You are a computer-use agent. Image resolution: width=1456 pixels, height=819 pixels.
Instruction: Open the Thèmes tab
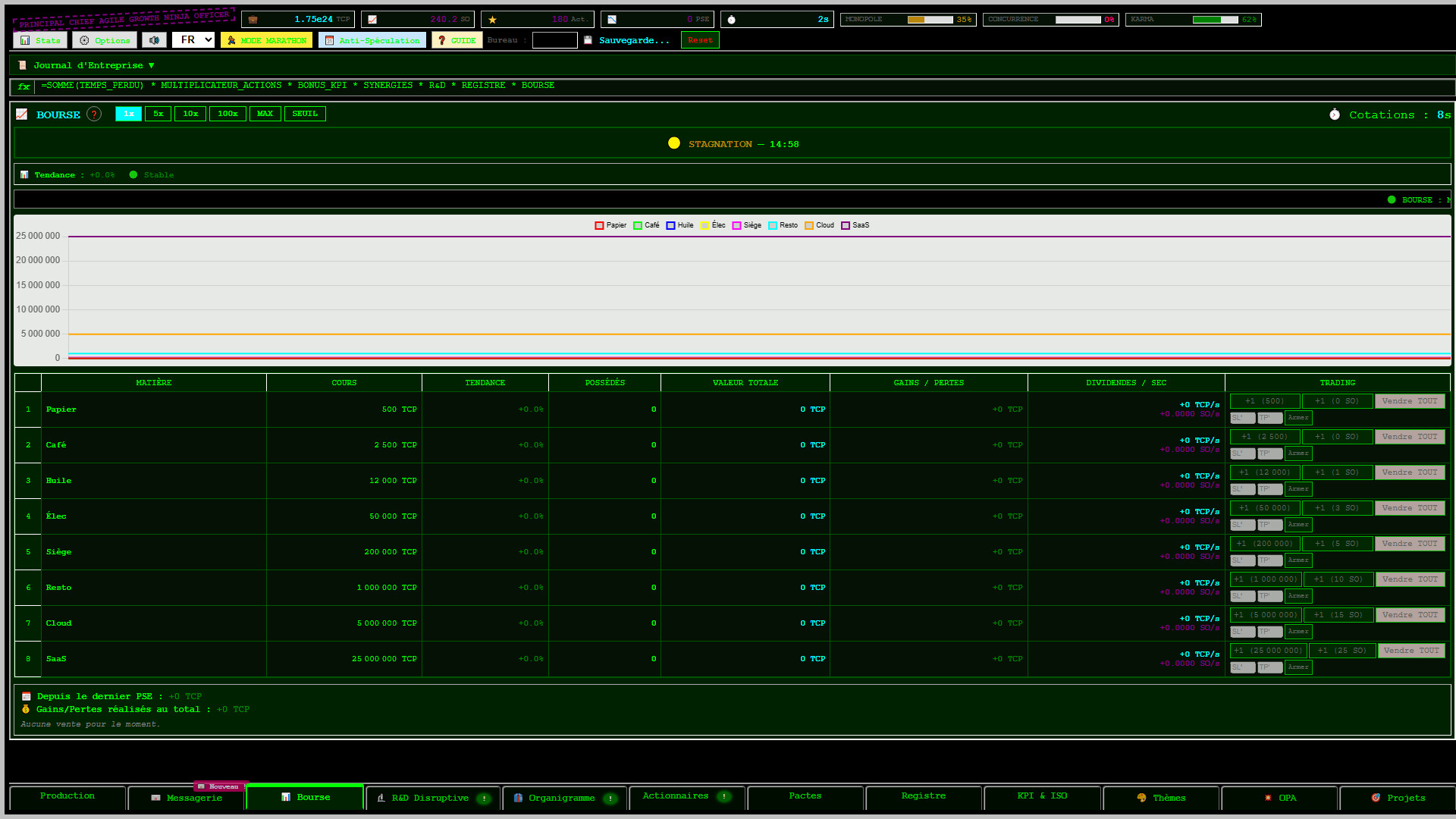(1161, 798)
